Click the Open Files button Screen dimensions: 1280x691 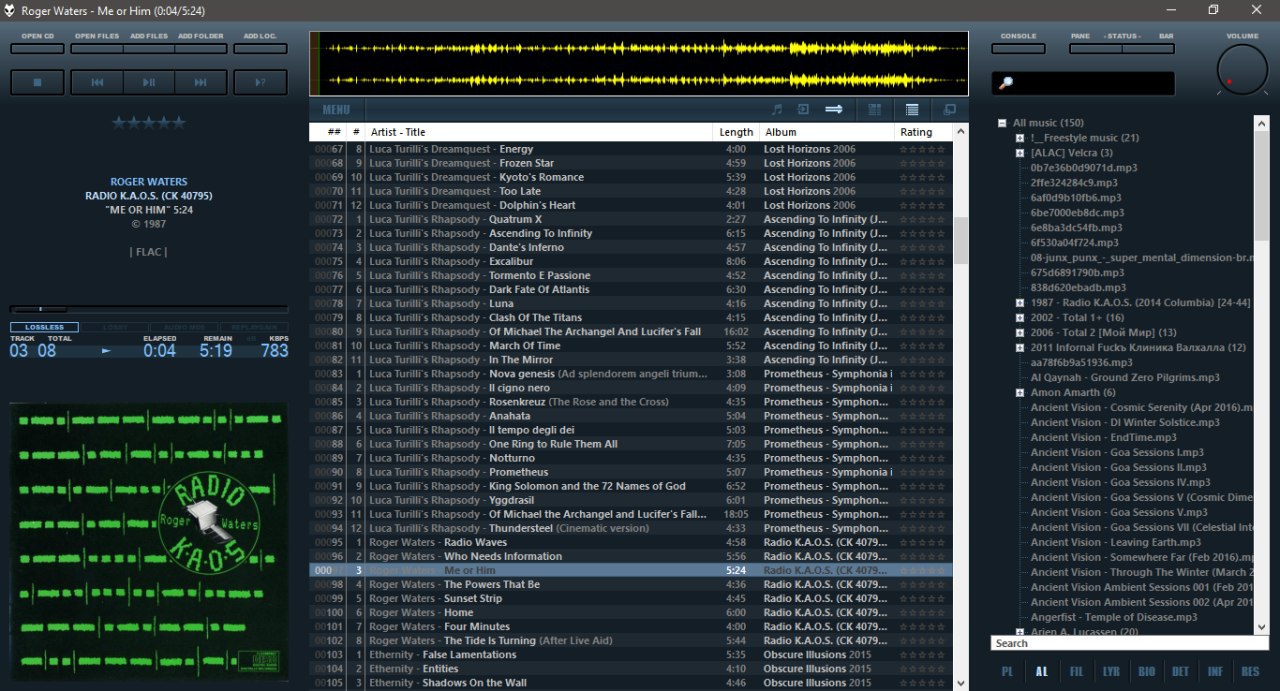(97, 48)
